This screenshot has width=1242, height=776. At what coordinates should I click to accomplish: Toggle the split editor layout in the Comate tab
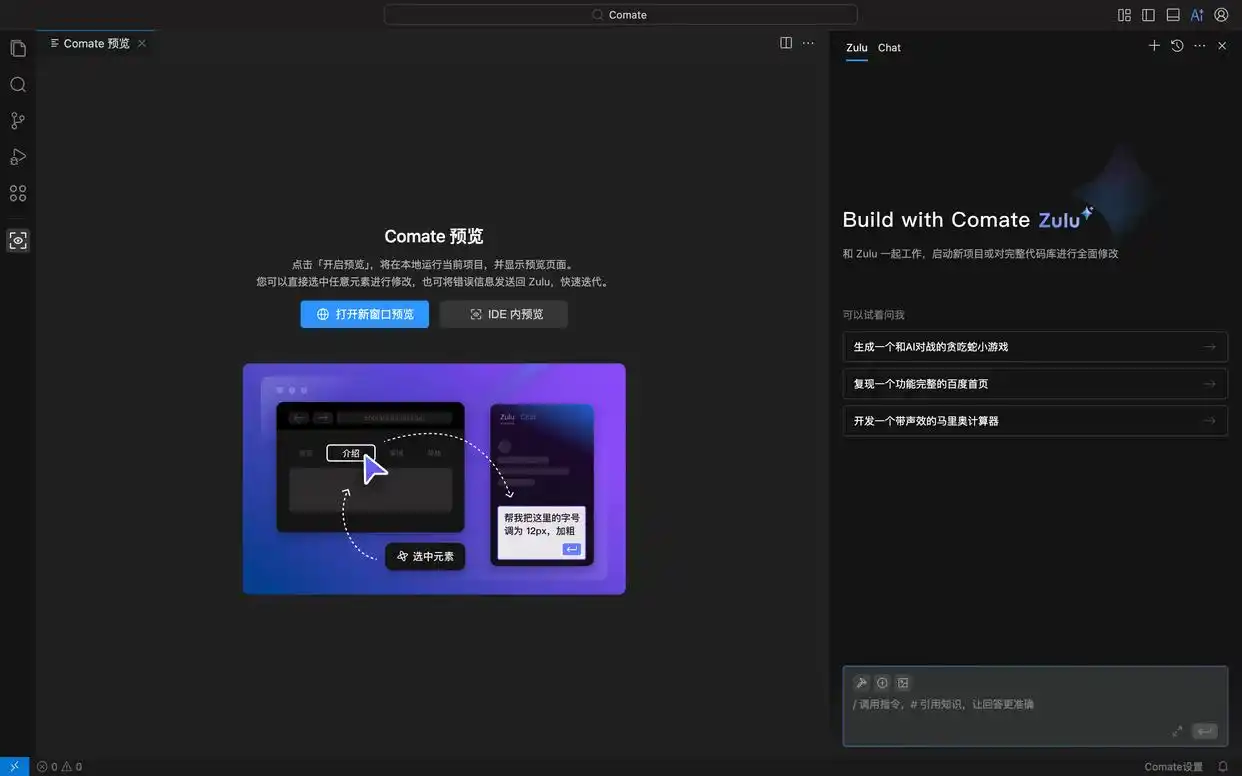(x=786, y=42)
